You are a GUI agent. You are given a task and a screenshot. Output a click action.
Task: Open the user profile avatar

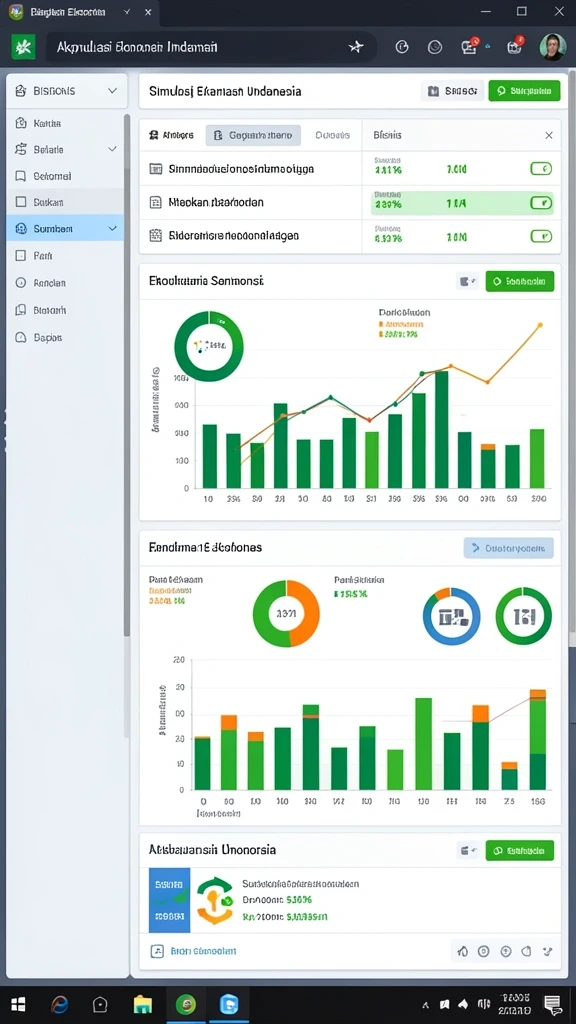[x=552, y=47]
